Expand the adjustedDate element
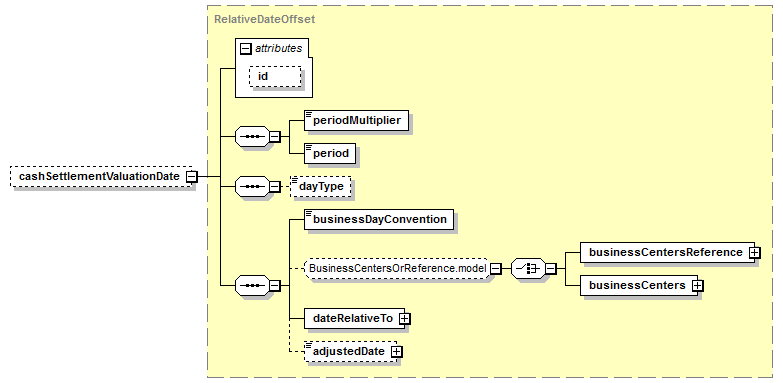 [x=396, y=352]
